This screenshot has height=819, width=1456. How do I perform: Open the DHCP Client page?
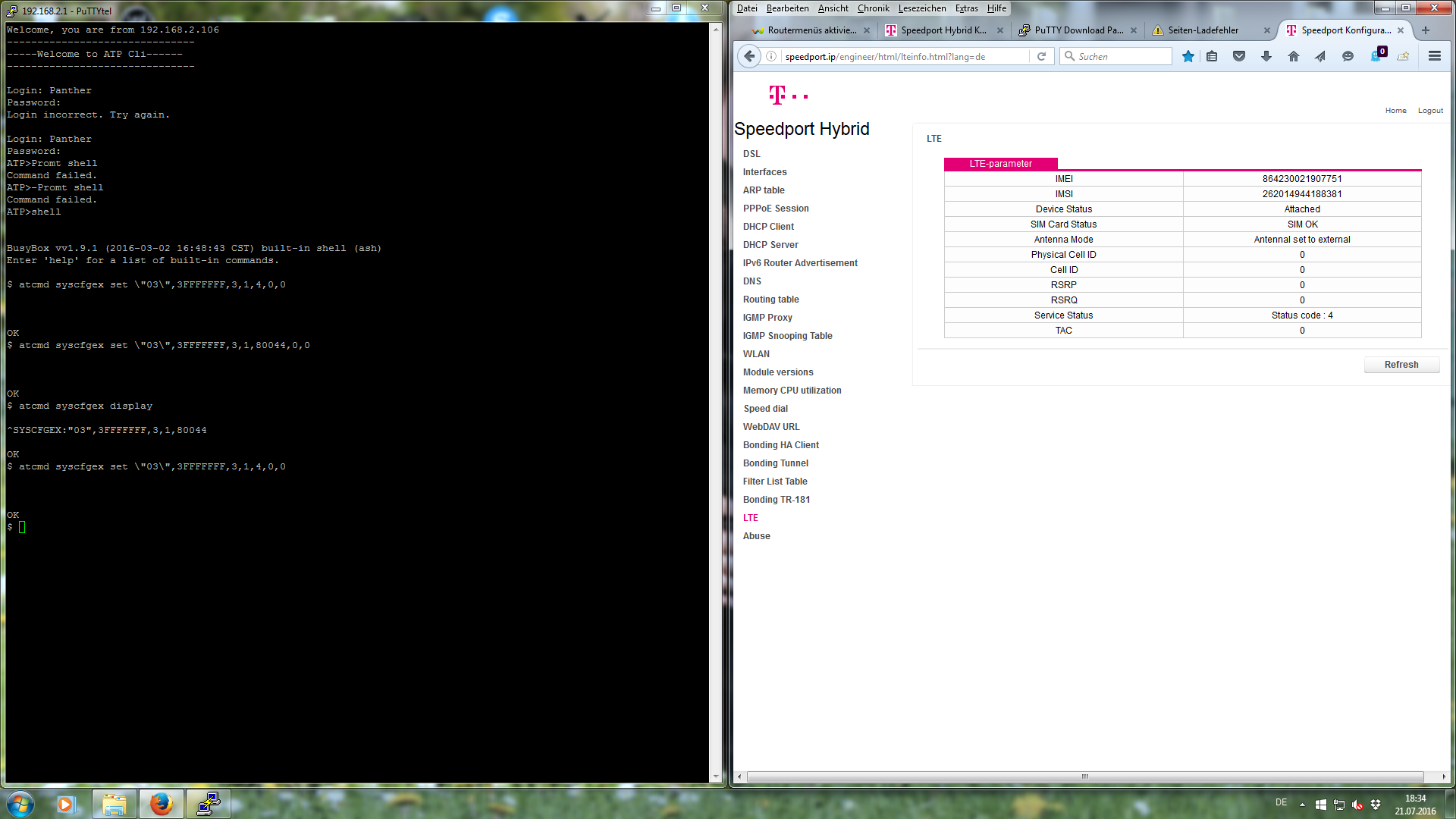768,227
